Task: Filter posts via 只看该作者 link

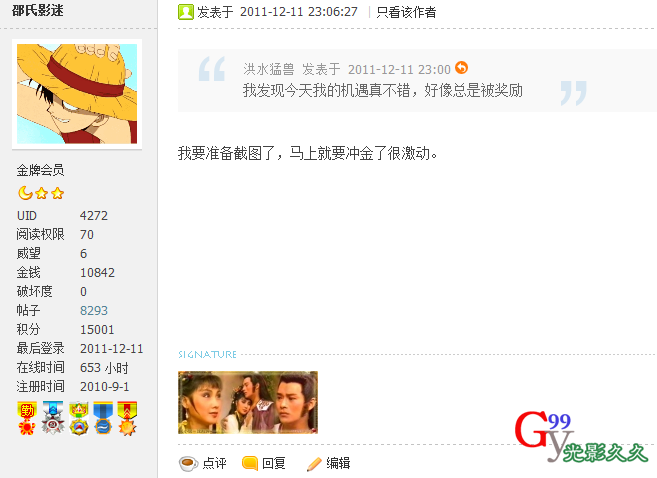Action: (x=406, y=12)
